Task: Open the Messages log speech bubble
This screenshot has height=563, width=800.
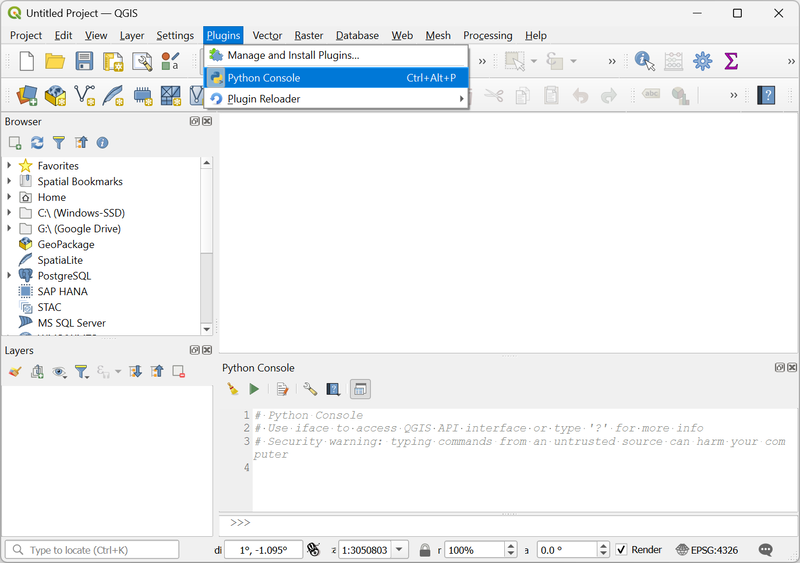Action: coord(765,550)
